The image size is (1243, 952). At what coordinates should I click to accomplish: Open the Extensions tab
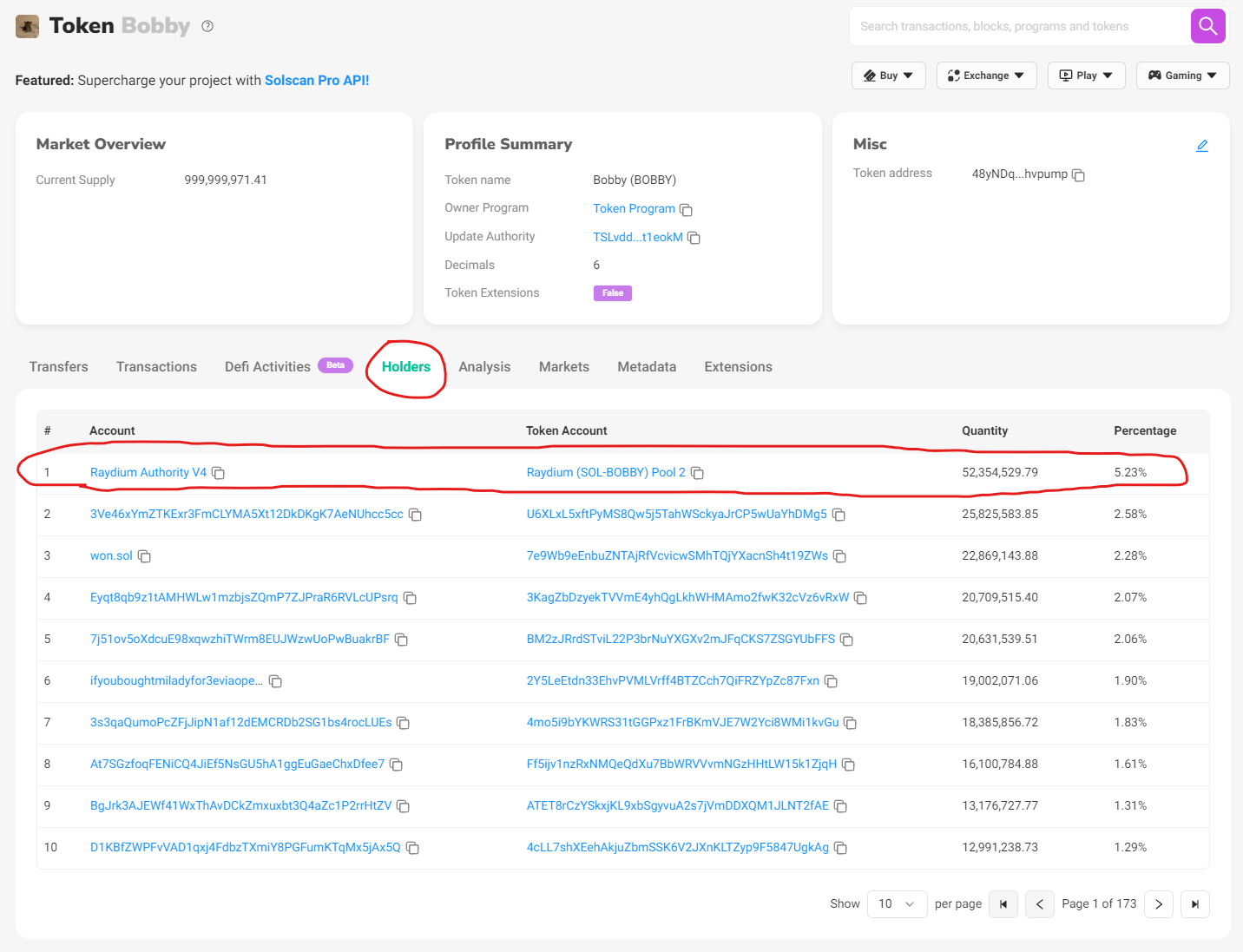739,367
